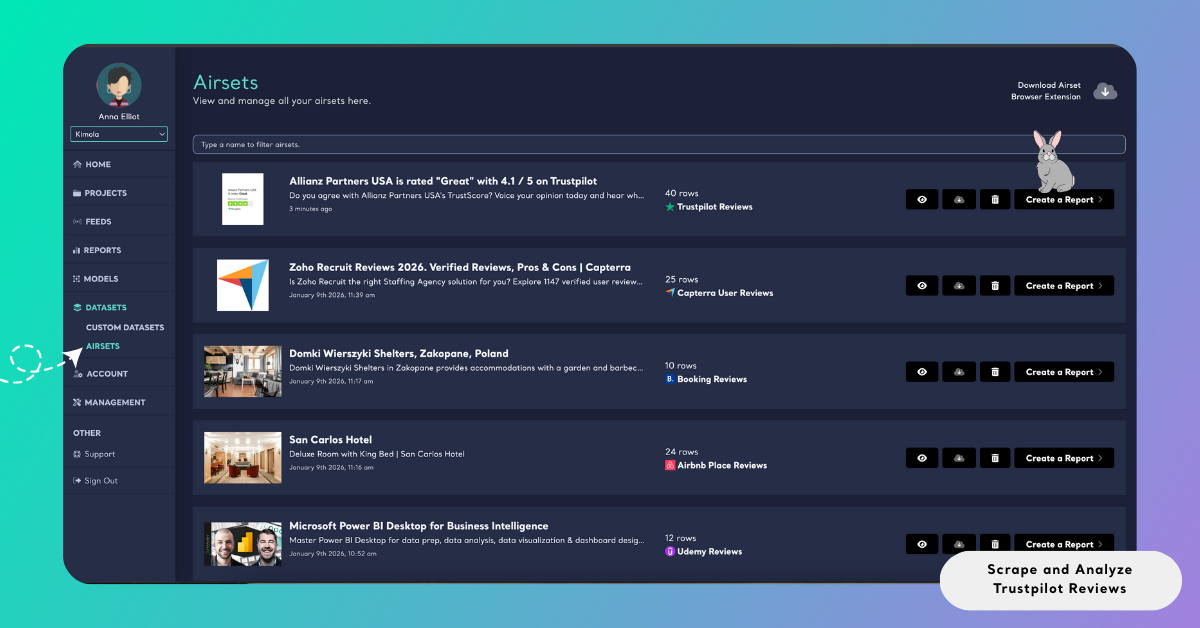Click the cloud download extension icon
Image resolution: width=1200 pixels, height=628 pixels.
pos(1105,91)
